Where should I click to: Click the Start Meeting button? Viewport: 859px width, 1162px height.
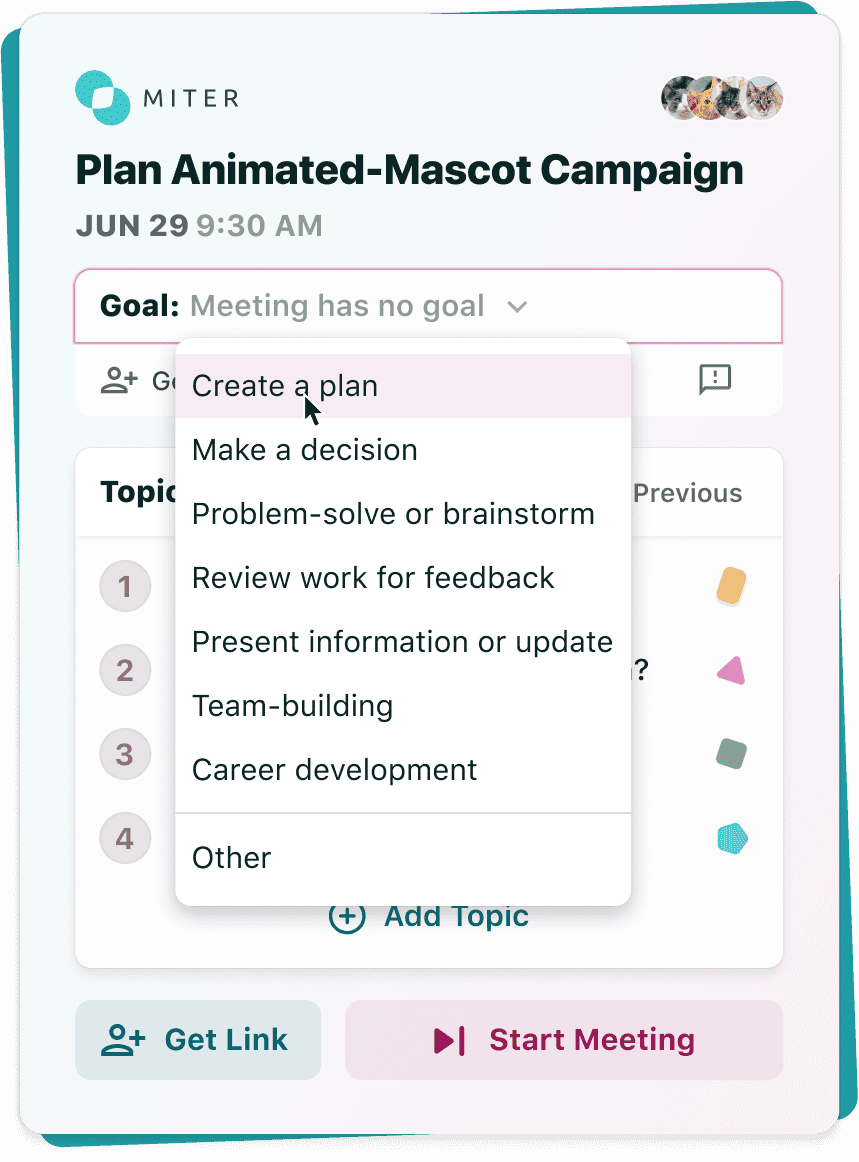click(x=564, y=1040)
